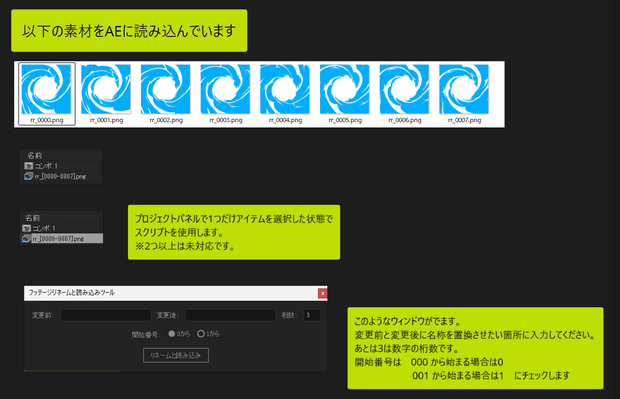Click composition icon in panel with highlighted footage
The height and width of the screenshot is (399, 620).
(26, 228)
